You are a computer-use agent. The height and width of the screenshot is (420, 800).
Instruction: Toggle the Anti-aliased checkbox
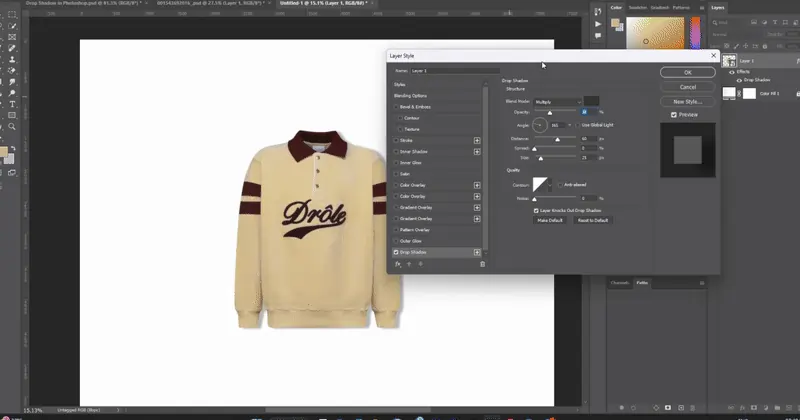click(560, 185)
